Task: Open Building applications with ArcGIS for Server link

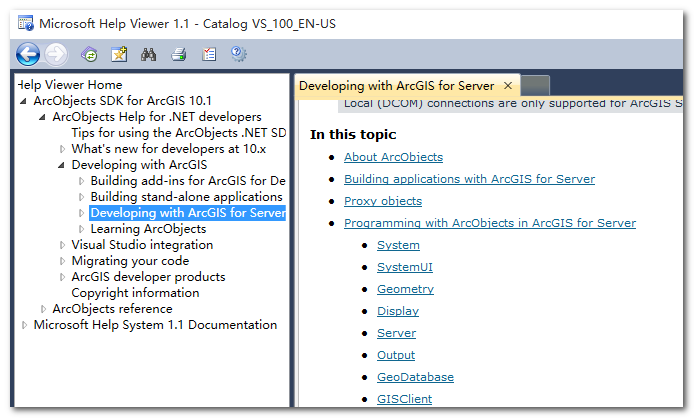Action: [x=470, y=179]
